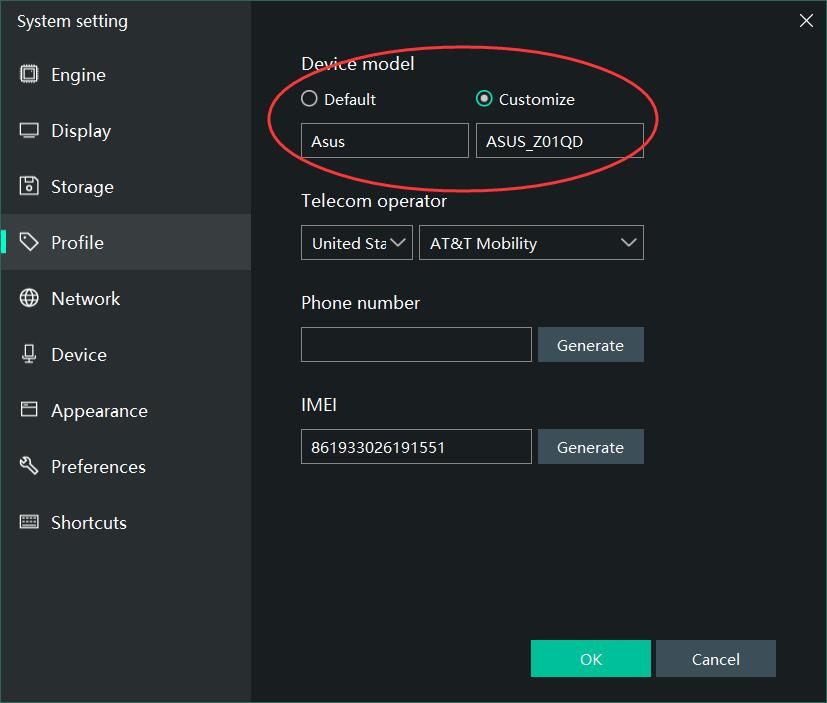Click the Preferences wrench icon
The width and height of the screenshot is (827, 703).
coord(30,467)
